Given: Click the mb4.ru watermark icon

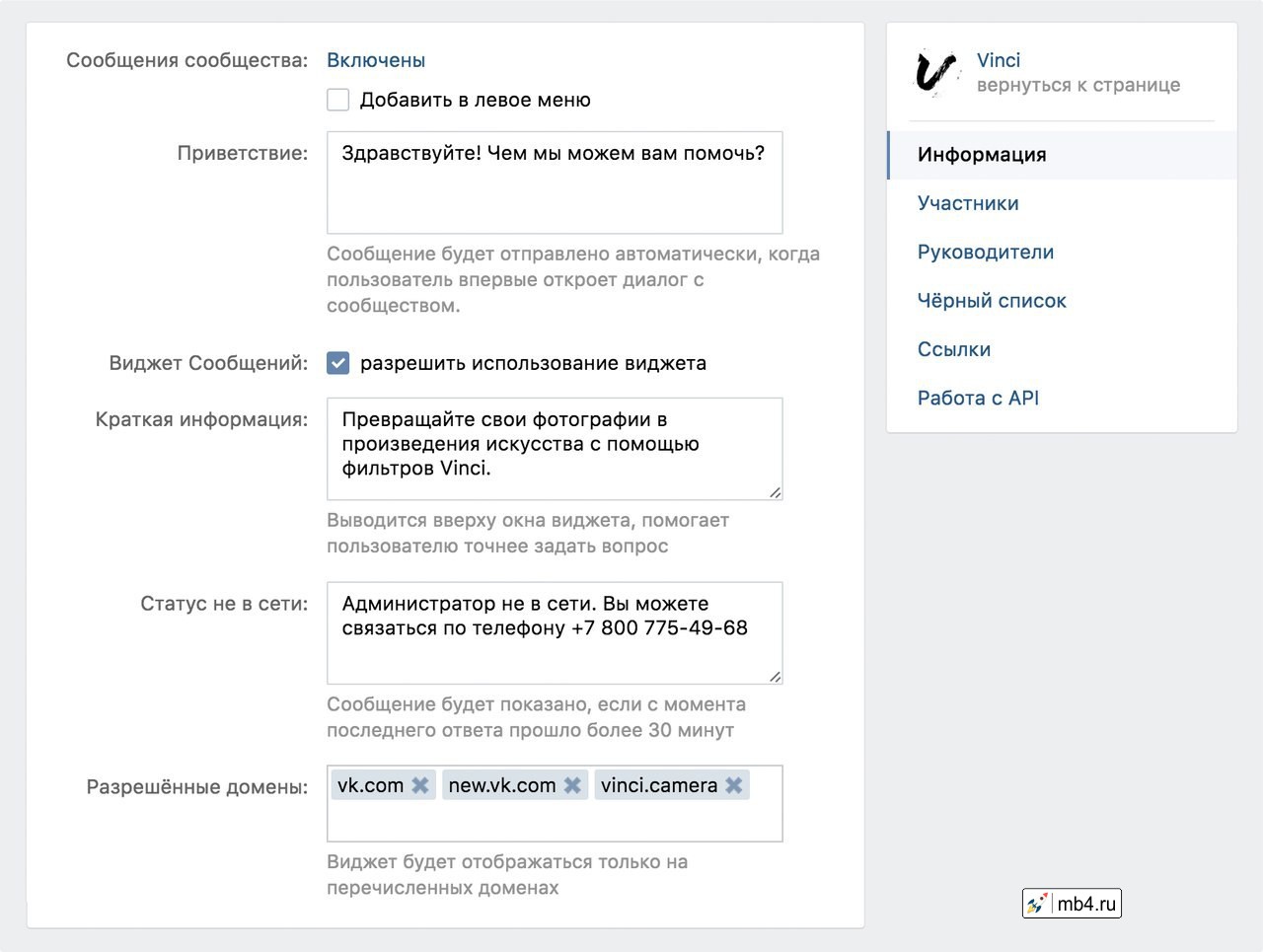Looking at the screenshot, I should [x=1037, y=904].
